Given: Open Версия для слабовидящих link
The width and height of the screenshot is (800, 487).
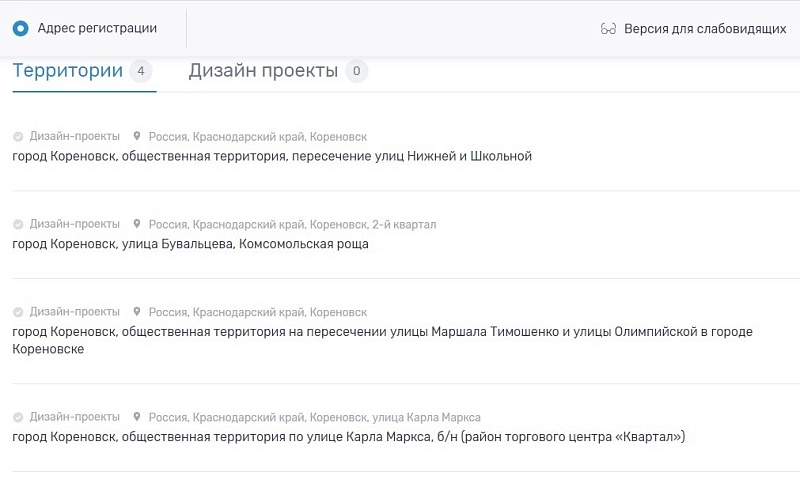Looking at the screenshot, I should point(705,29).
